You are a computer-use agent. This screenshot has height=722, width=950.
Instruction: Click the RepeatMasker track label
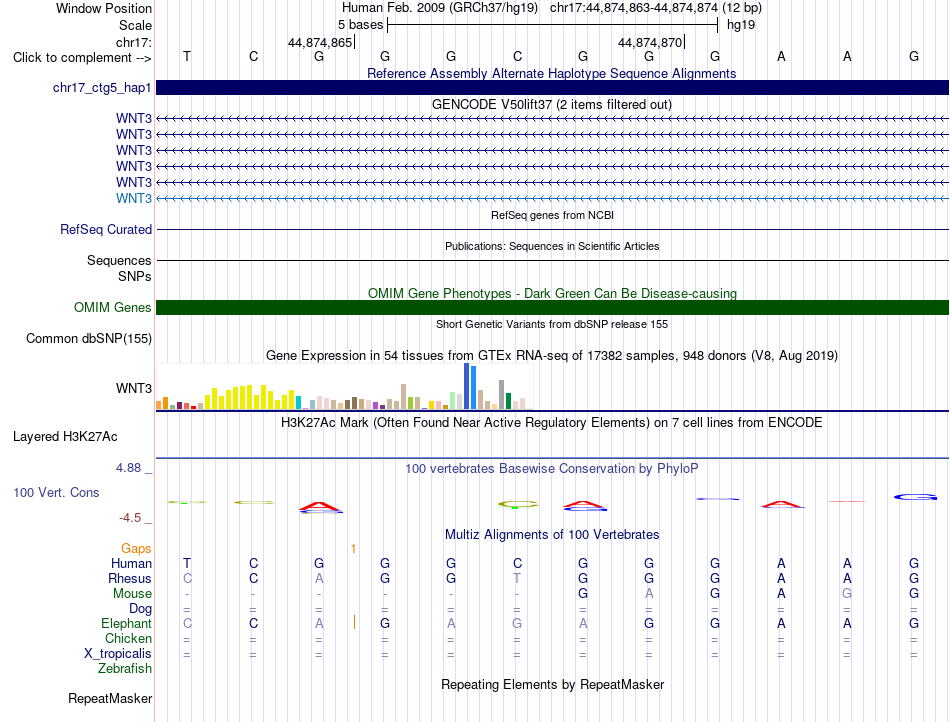[x=110, y=698]
